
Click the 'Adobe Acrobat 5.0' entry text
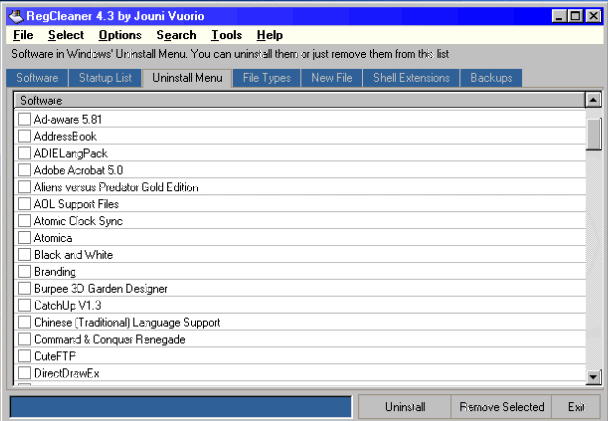click(x=78, y=170)
